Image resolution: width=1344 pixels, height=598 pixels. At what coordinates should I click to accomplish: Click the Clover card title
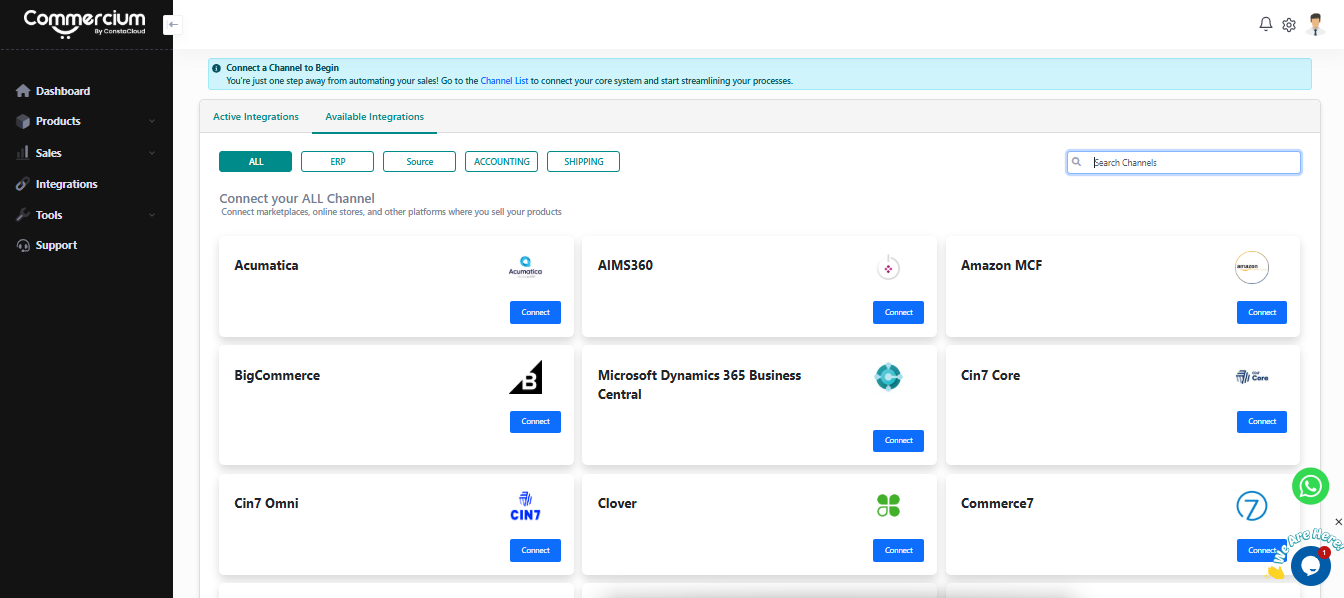coord(617,503)
